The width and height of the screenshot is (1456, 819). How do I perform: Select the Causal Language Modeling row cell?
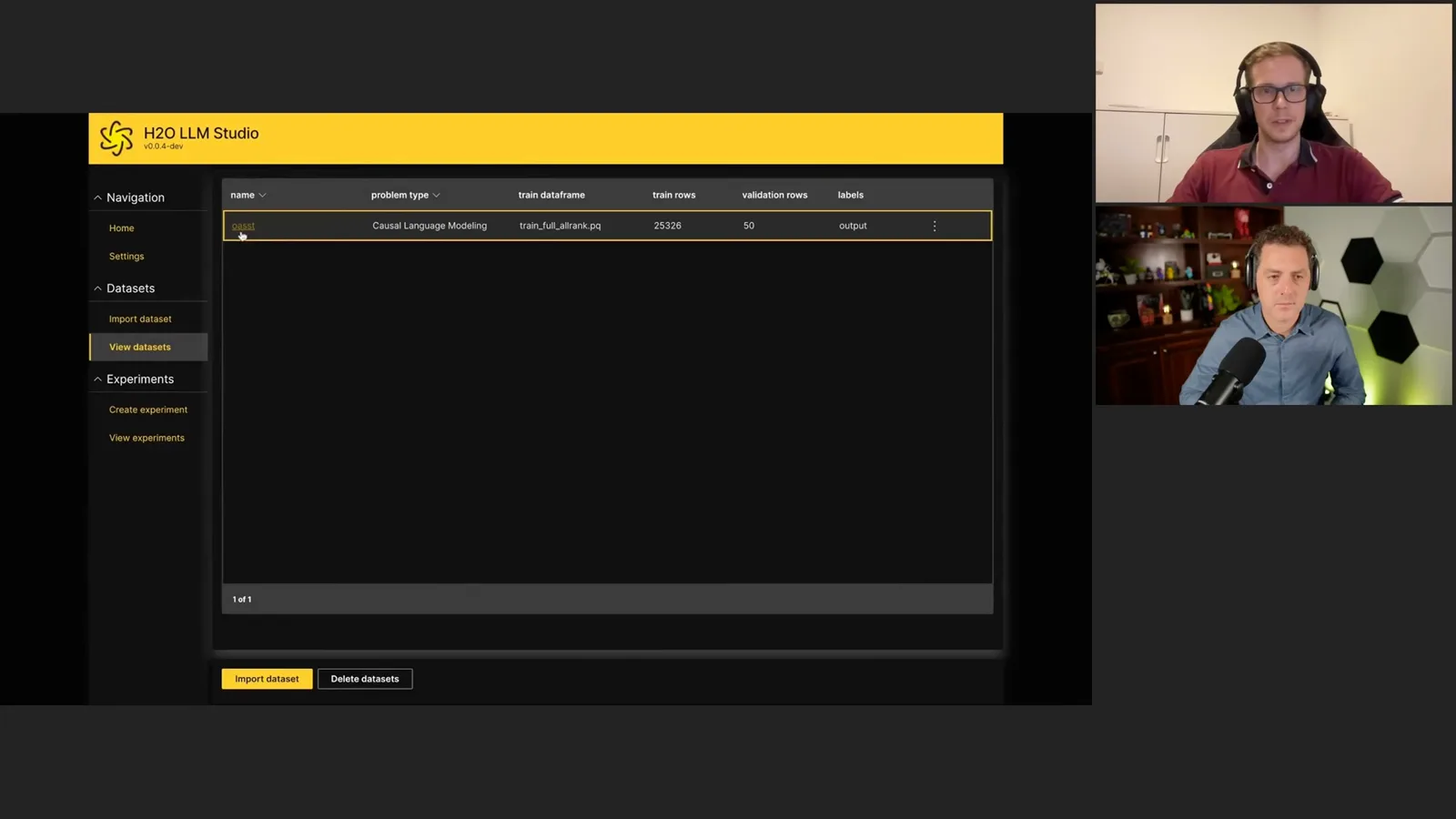point(430,226)
